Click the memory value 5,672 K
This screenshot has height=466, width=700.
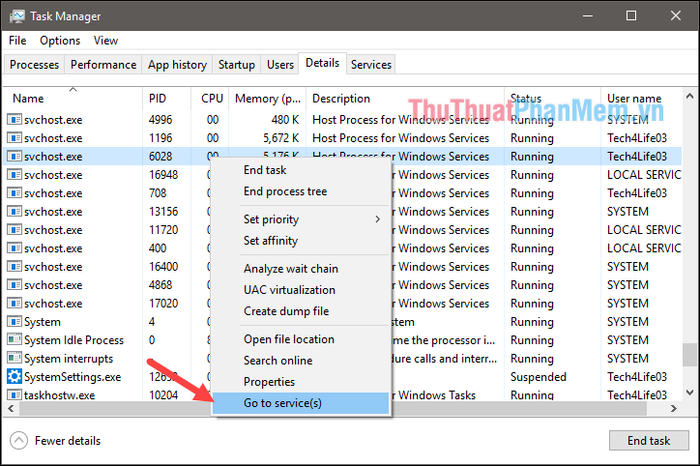(x=281, y=138)
